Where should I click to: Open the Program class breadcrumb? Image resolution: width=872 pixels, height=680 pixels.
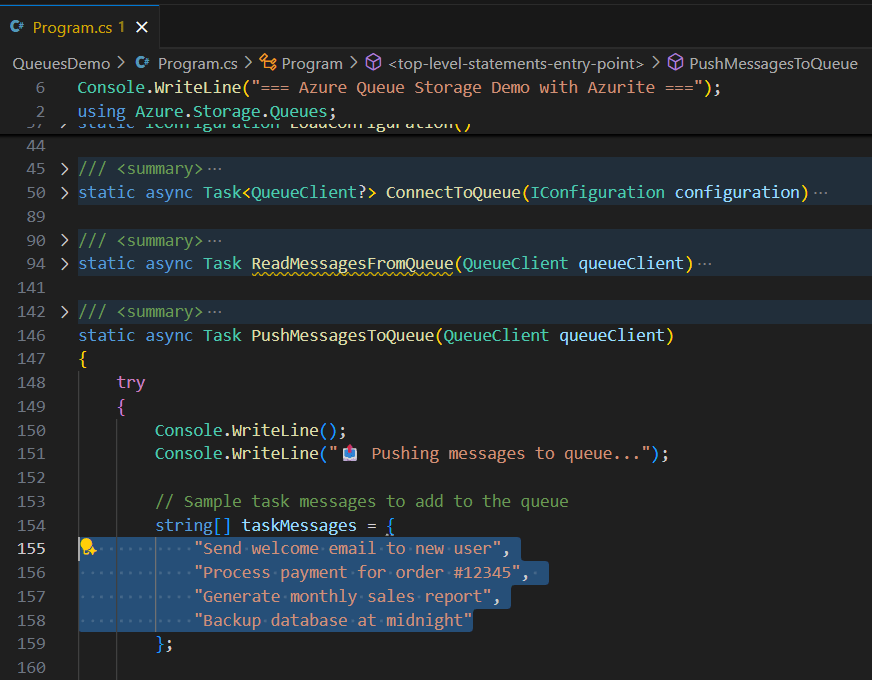click(x=312, y=63)
